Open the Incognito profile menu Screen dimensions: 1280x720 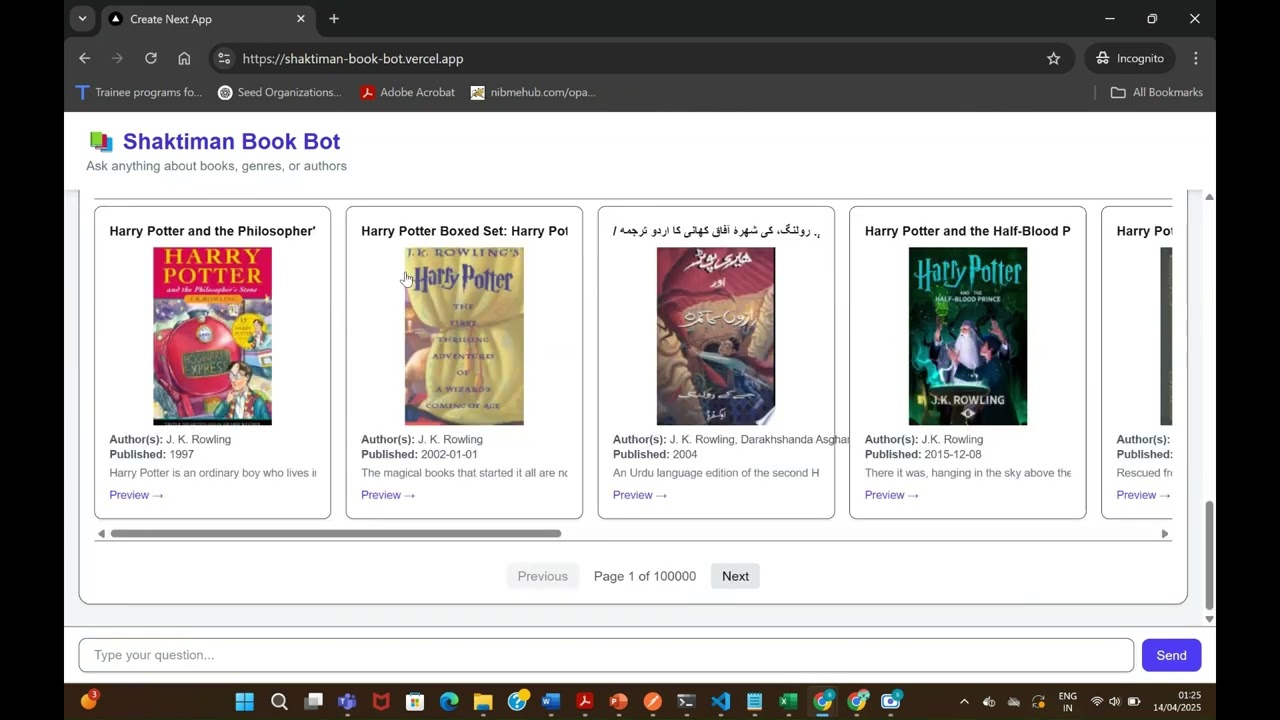coord(1129,58)
